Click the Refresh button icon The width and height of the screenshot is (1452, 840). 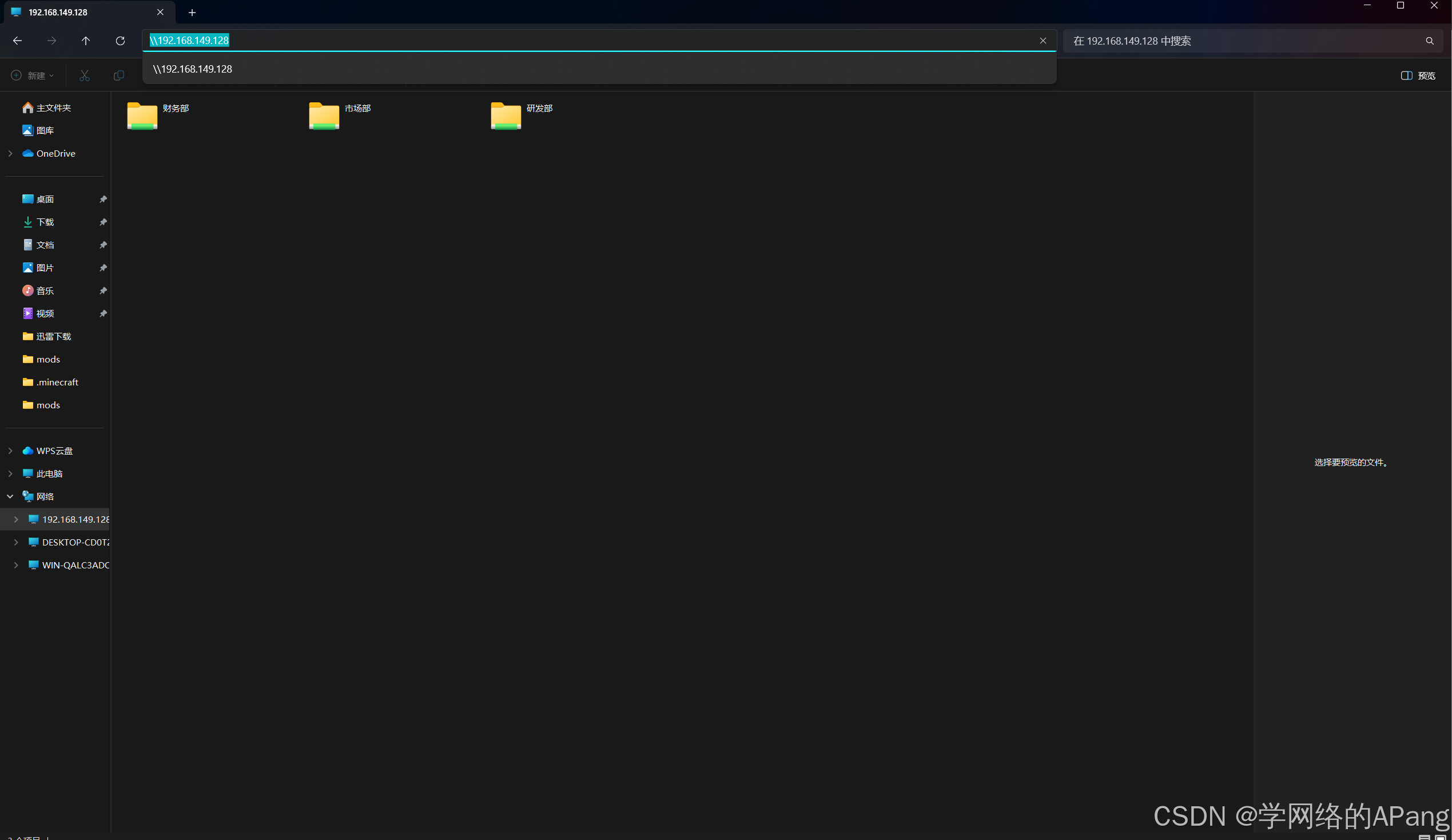pos(120,41)
